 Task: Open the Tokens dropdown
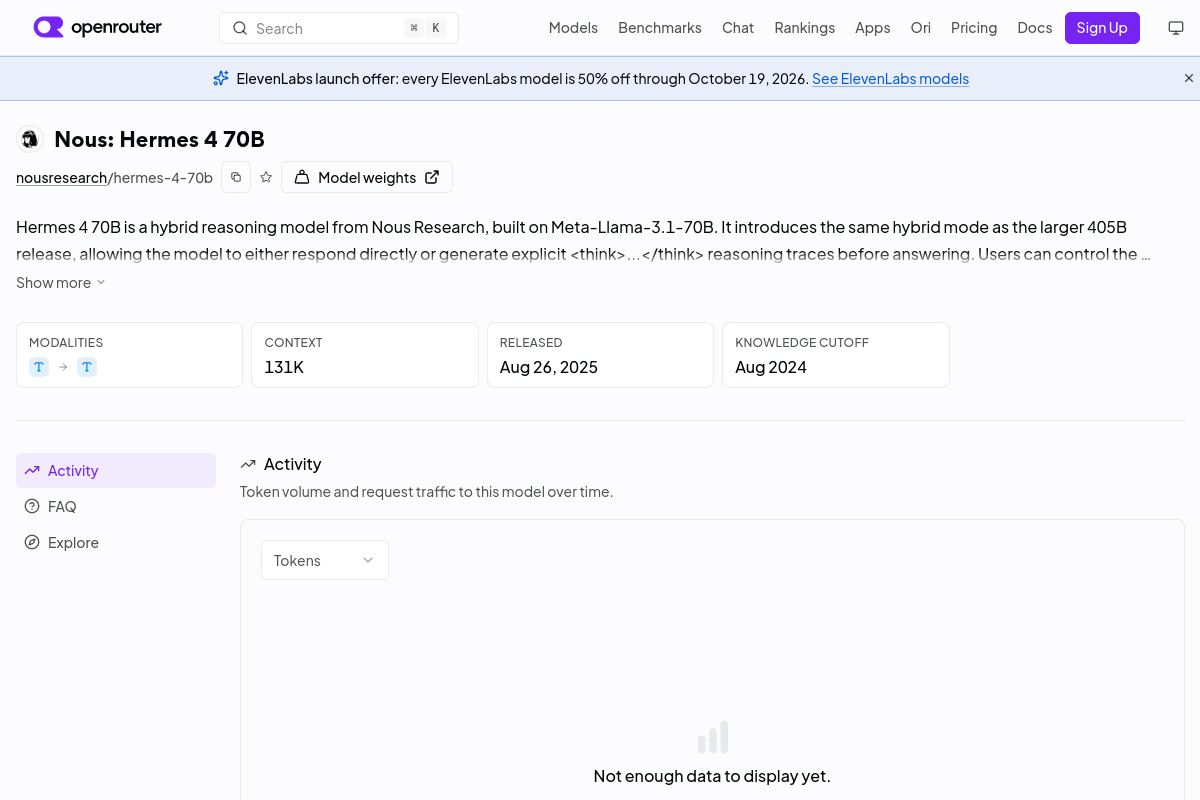pyautogui.click(x=325, y=560)
